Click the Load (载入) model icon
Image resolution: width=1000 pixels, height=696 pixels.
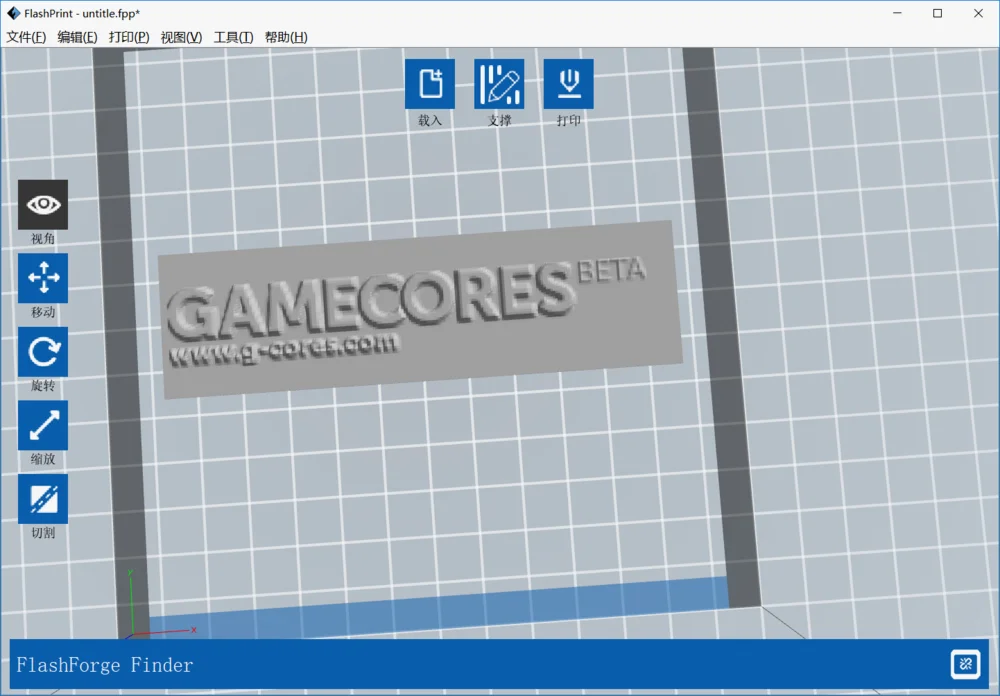pyautogui.click(x=430, y=84)
